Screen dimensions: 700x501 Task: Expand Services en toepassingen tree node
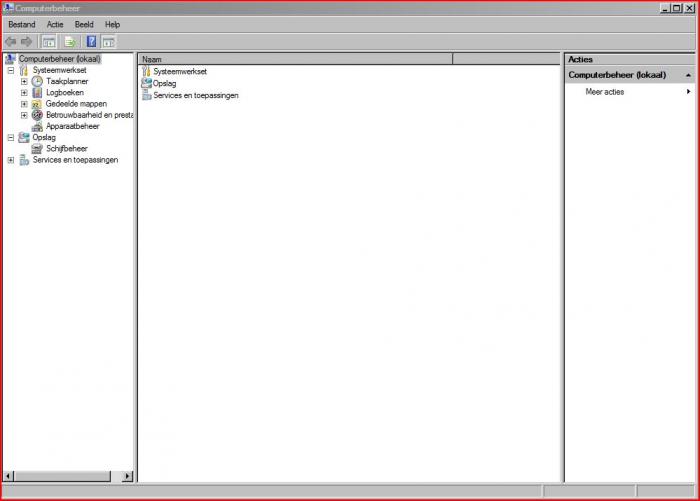(x=11, y=160)
